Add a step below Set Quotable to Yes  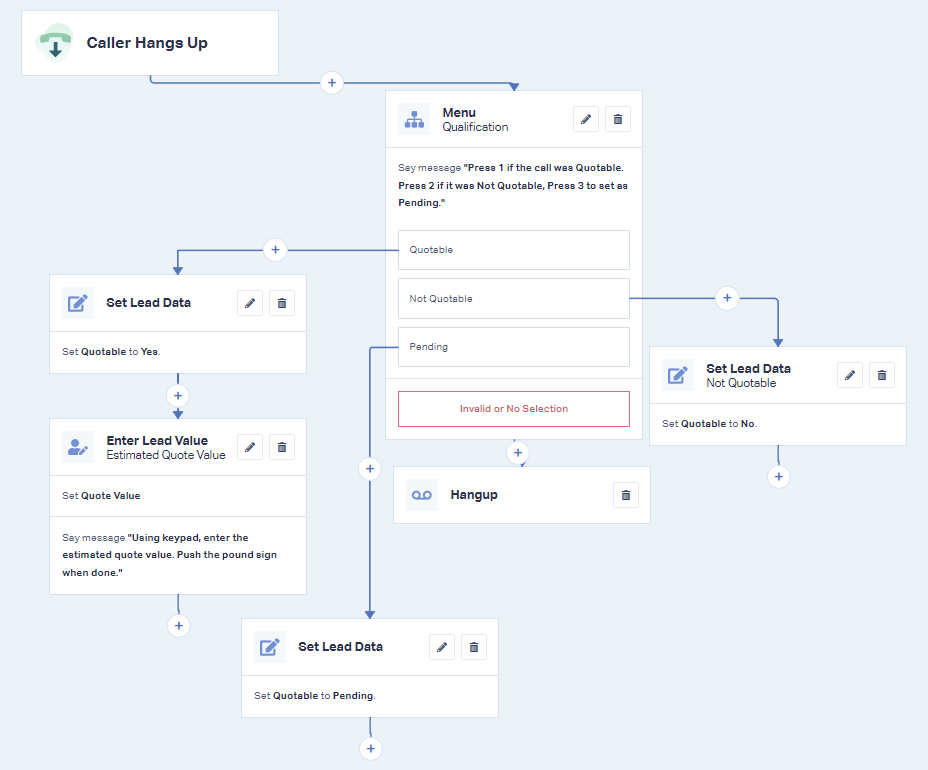click(x=178, y=395)
